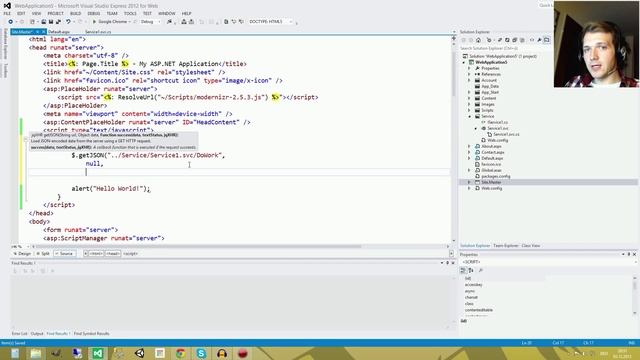Open the headphones app in taskbar

click(222, 353)
